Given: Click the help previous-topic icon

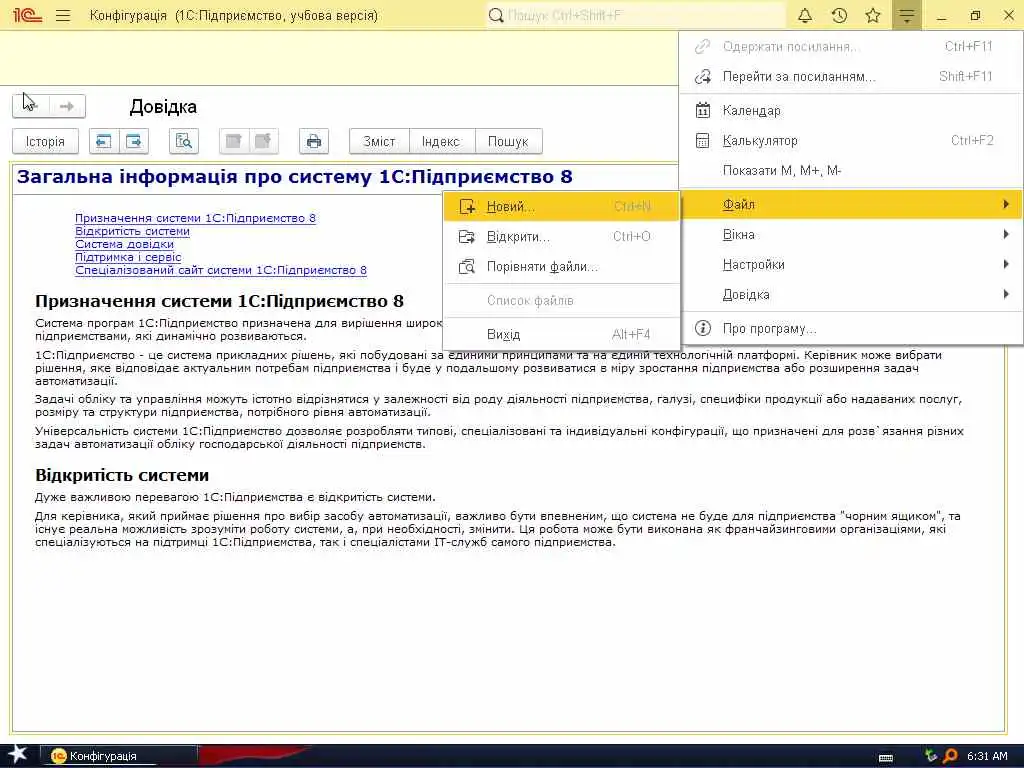Looking at the screenshot, I should 104,141.
